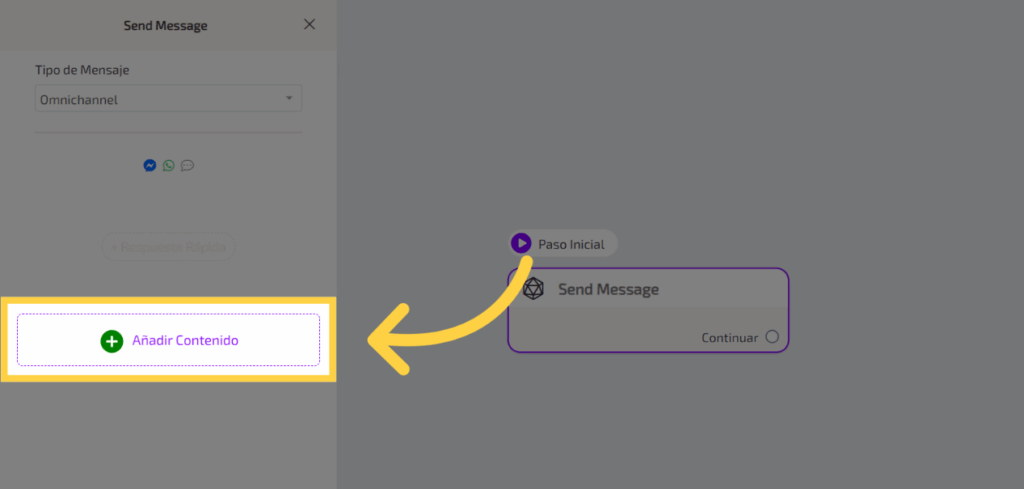Image resolution: width=1024 pixels, height=489 pixels.
Task: Click the Tipo de Mensaje field label
Action: (82, 70)
